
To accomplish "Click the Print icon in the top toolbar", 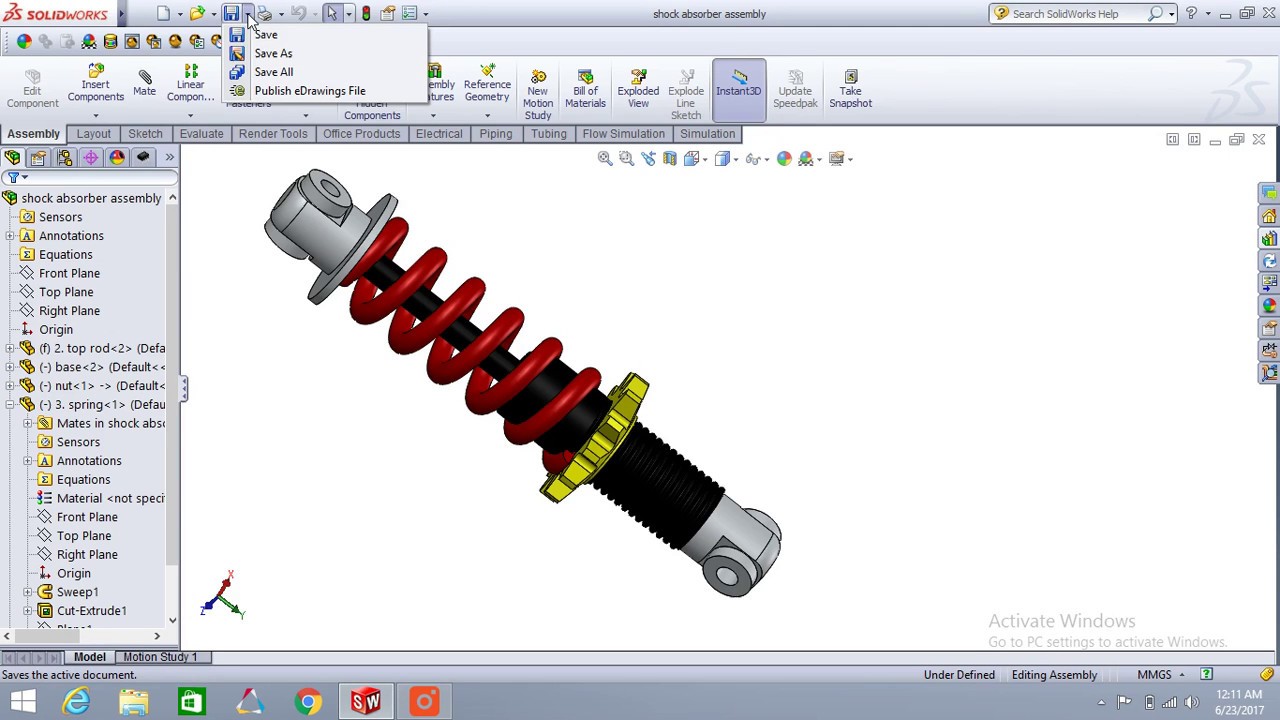I will (265, 13).
